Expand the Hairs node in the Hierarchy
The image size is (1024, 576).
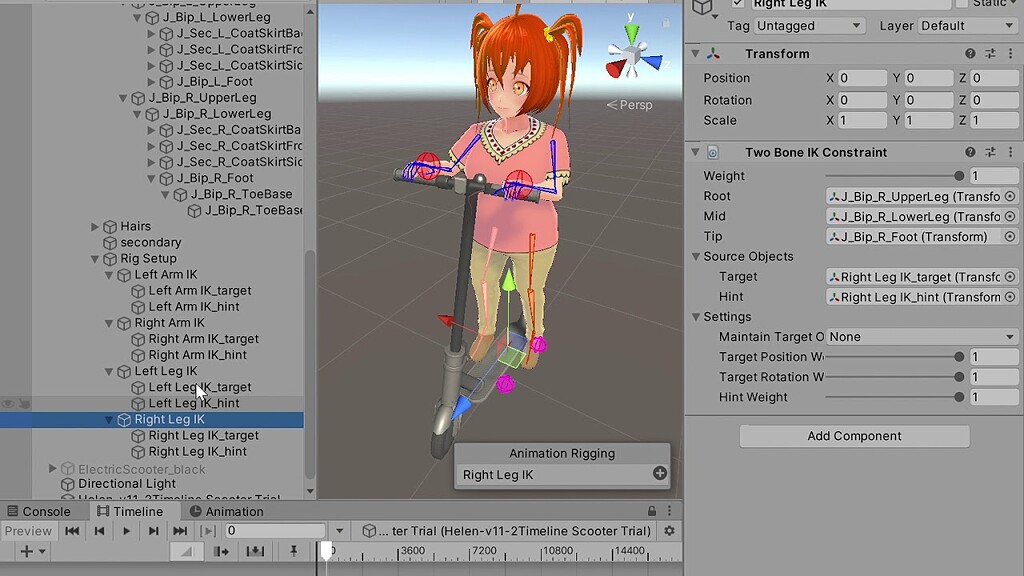(95, 226)
